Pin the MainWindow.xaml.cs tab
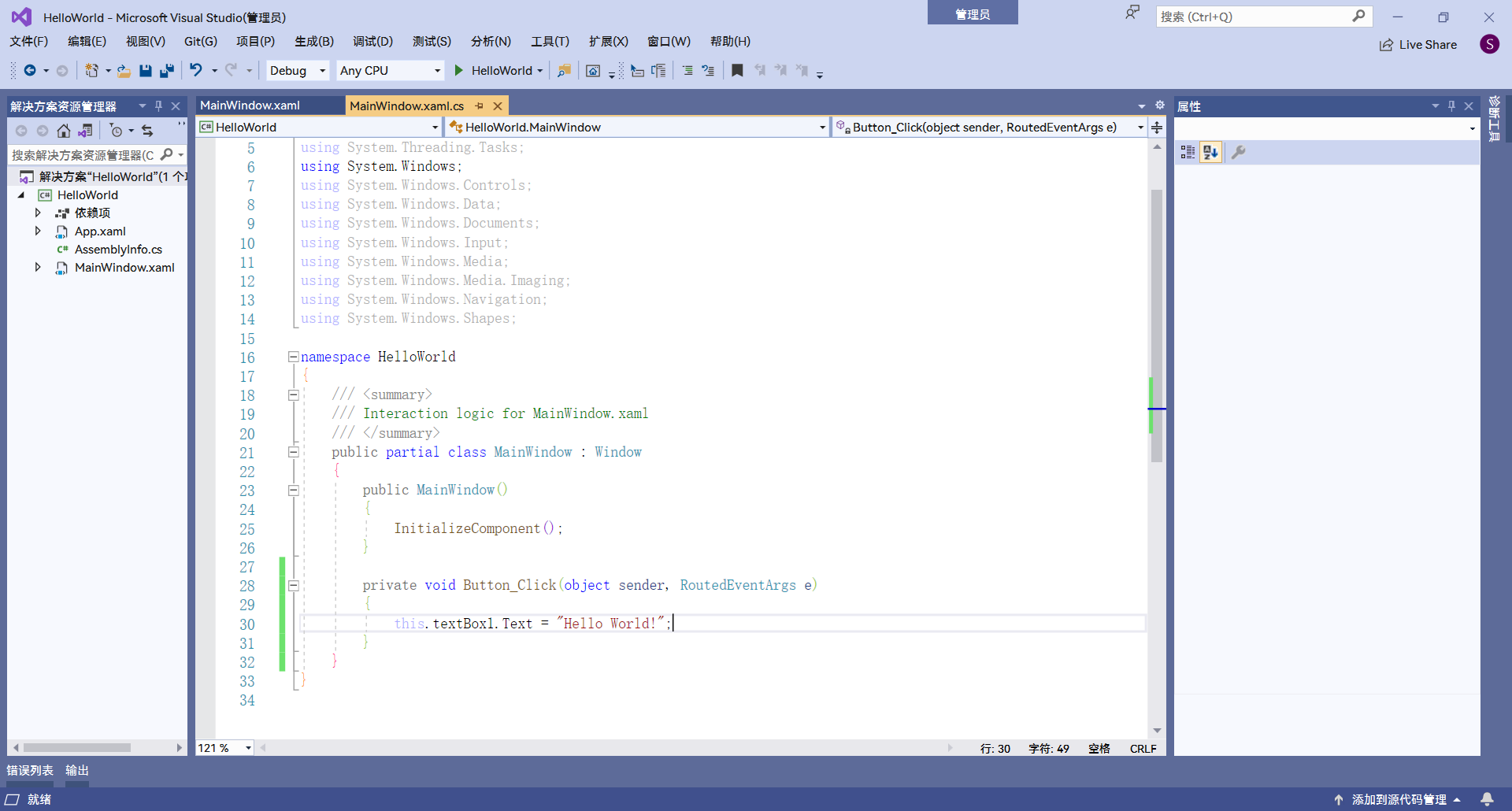The image size is (1512, 811). [479, 106]
